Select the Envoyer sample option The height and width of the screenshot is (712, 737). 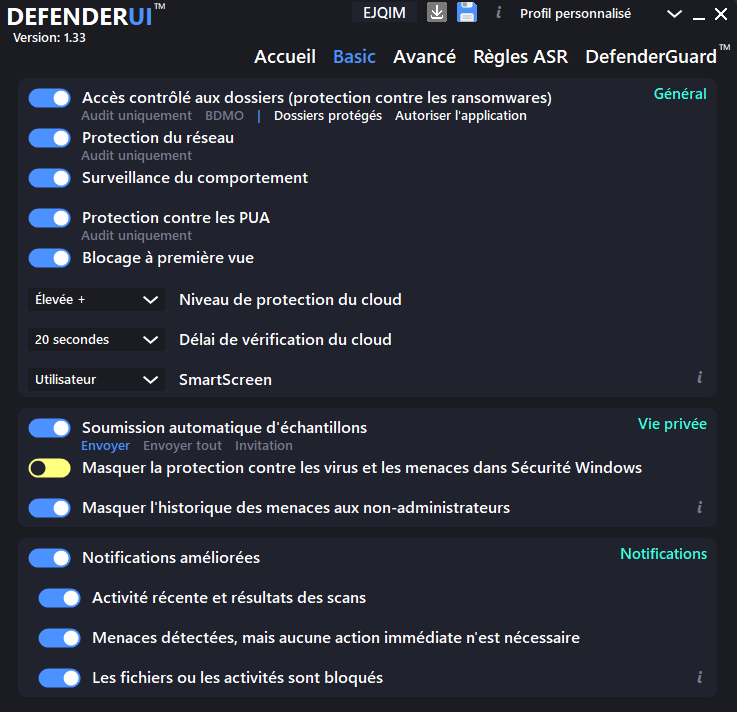105,446
